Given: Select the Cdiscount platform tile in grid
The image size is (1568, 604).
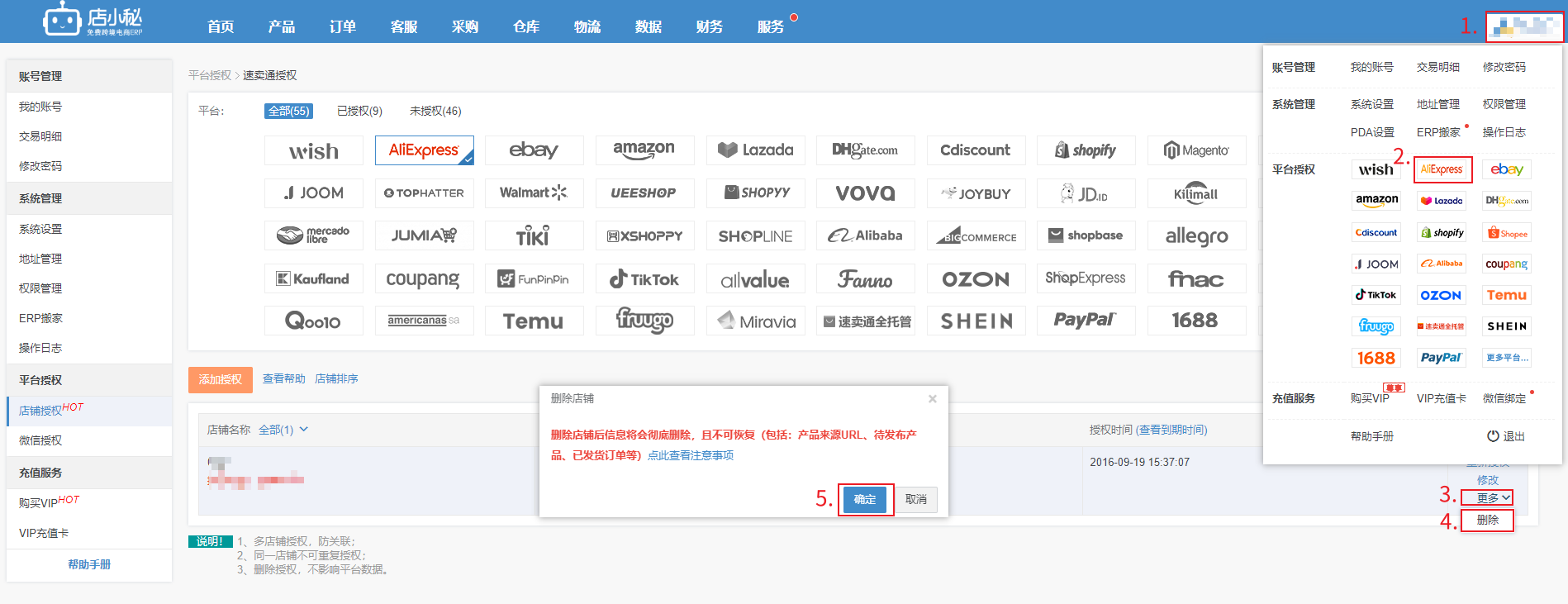Looking at the screenshot, I should pyautogui.click(x=976, y=150).
